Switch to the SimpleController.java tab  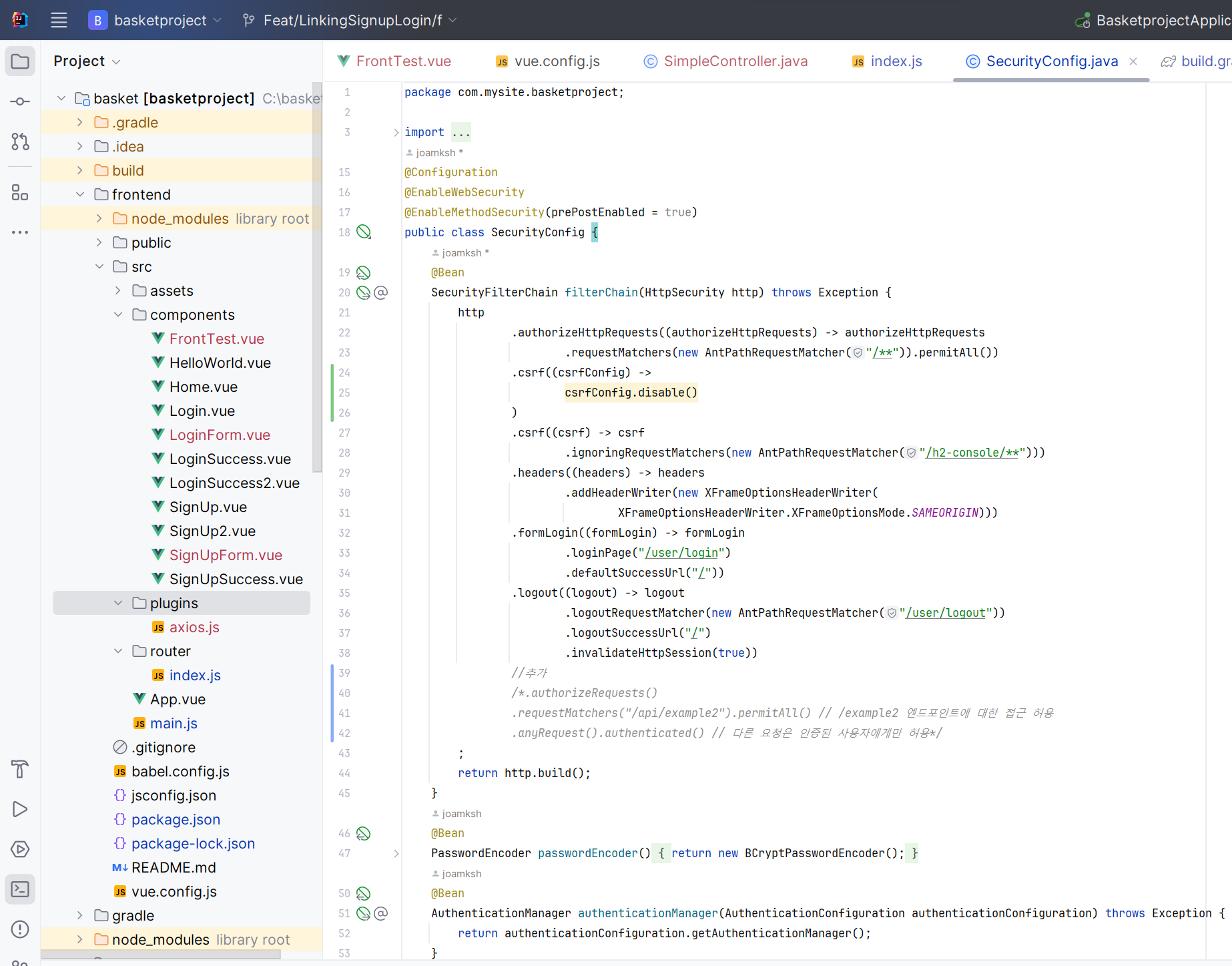coord(725,61)
